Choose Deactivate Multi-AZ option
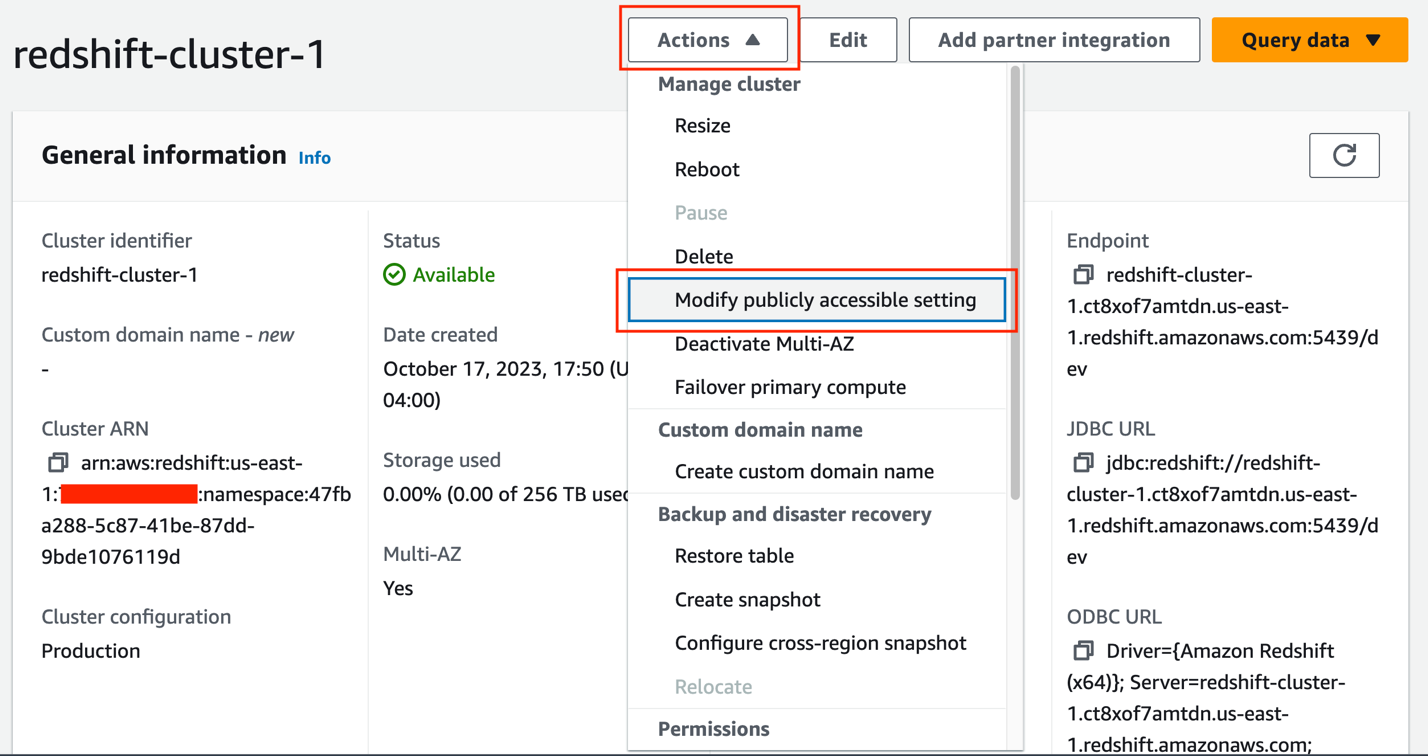Screen dimensions: 1428x756 click(x=818, y=344)
